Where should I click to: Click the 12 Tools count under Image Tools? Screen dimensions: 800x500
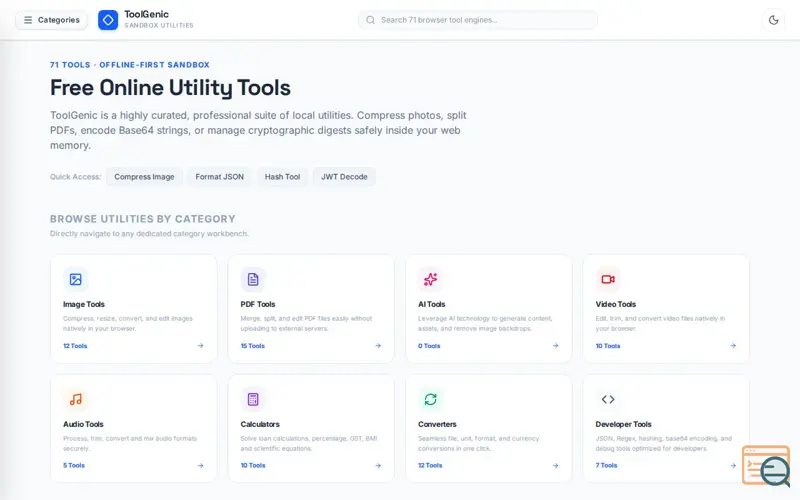[75, 346]
